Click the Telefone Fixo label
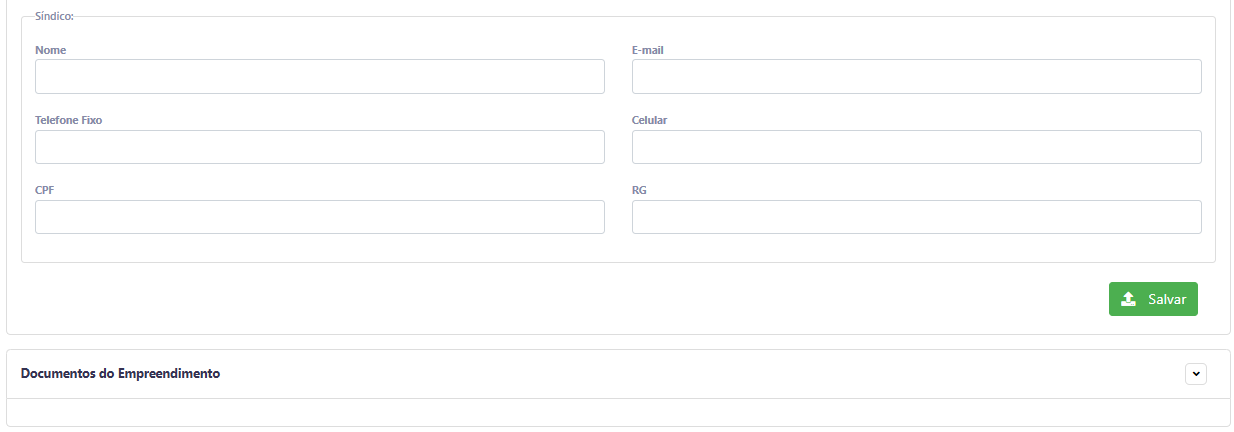 coord(68,120)
